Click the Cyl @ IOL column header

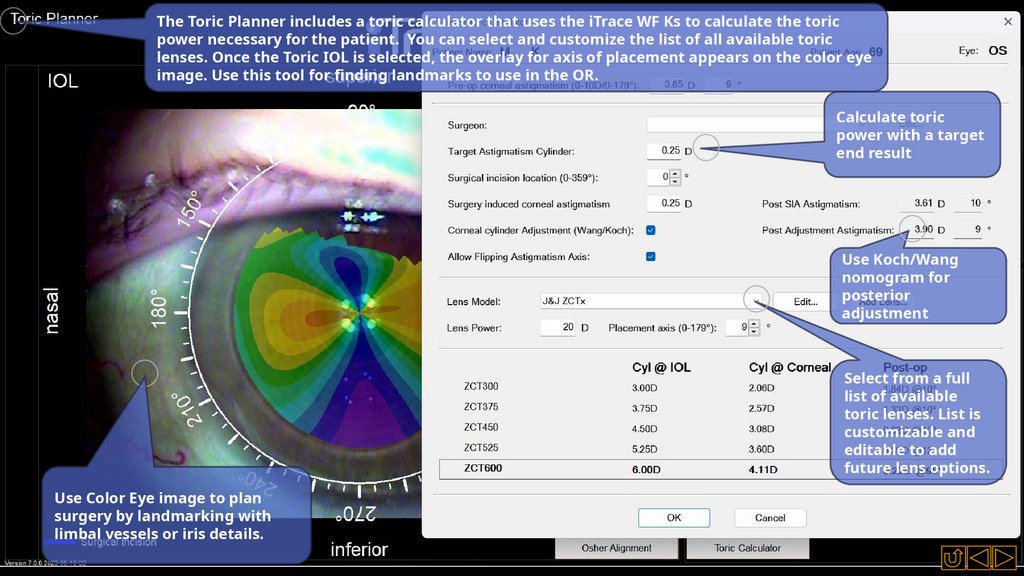coord(661,367)
